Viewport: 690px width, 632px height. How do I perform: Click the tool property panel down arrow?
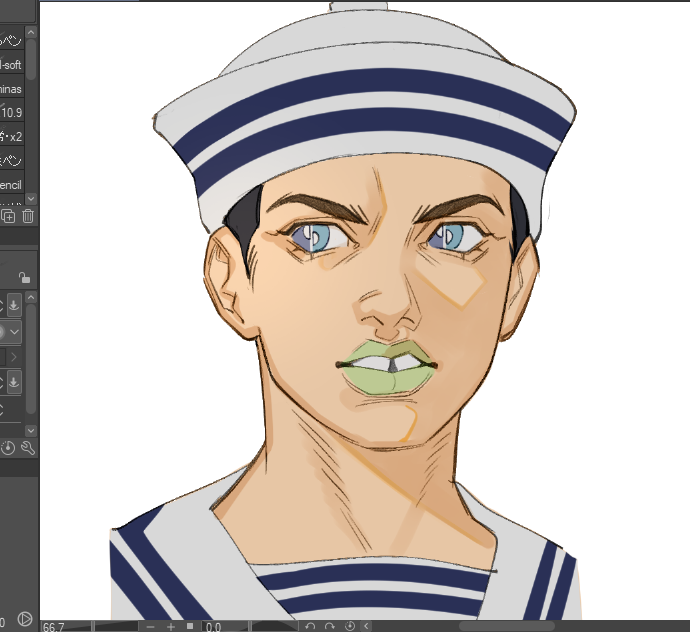tap(31, 430)
